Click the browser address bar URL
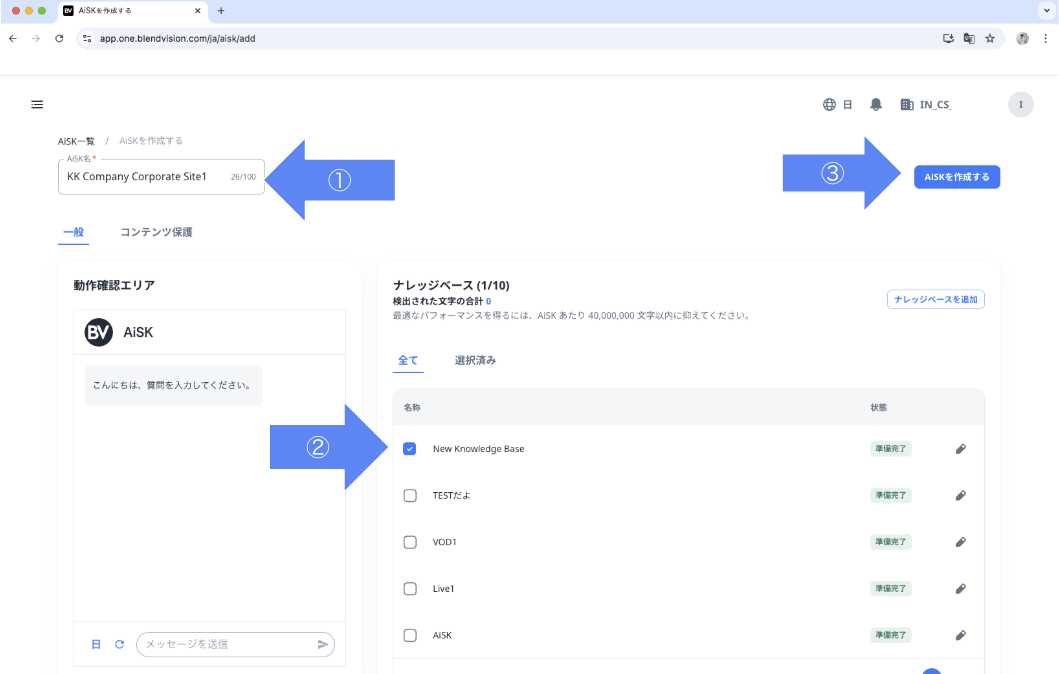 point(178,38)
